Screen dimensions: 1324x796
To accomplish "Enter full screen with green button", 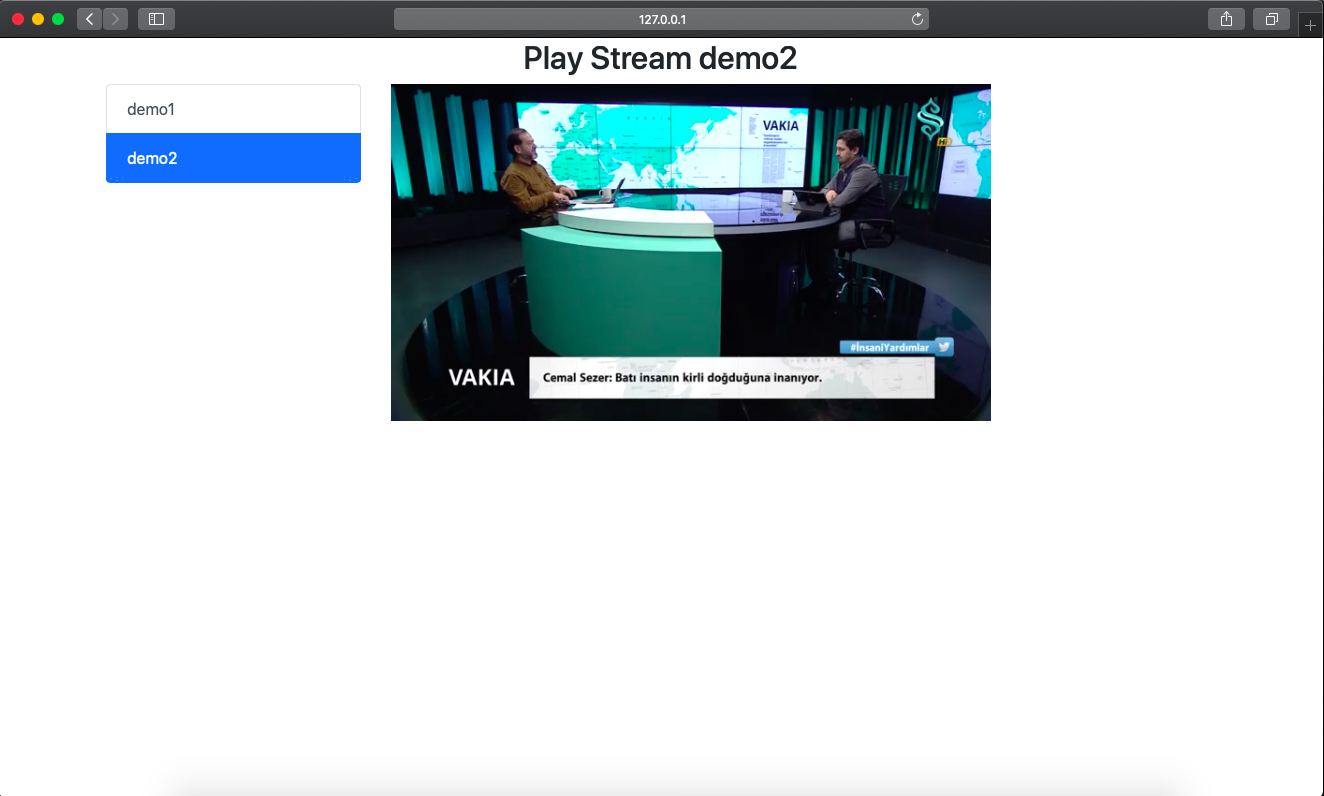I will [58, 19].
